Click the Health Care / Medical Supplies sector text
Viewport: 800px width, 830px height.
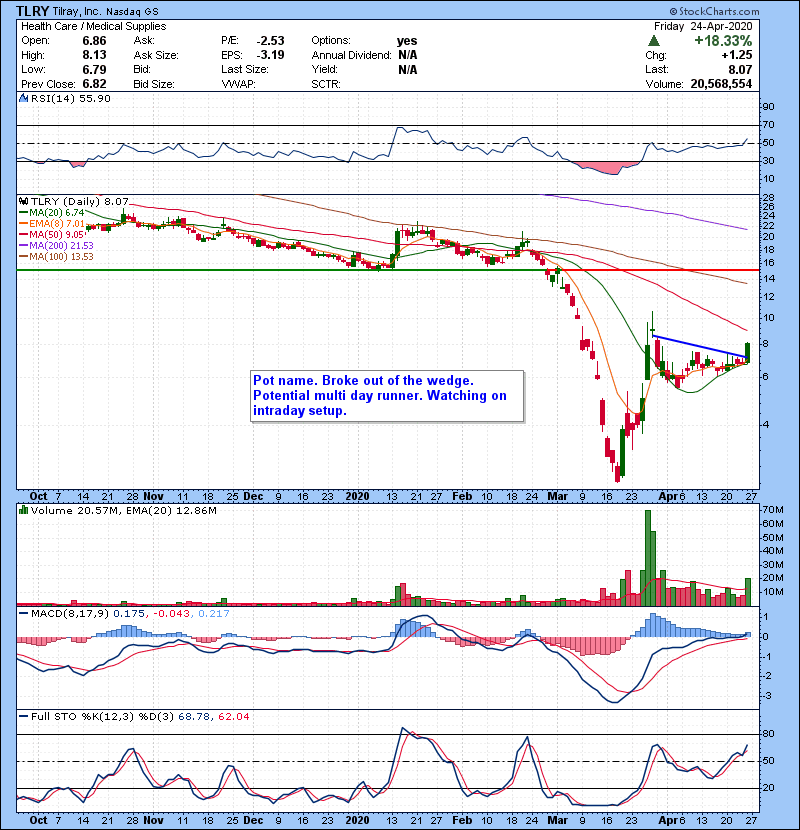[x=94, y=26]
